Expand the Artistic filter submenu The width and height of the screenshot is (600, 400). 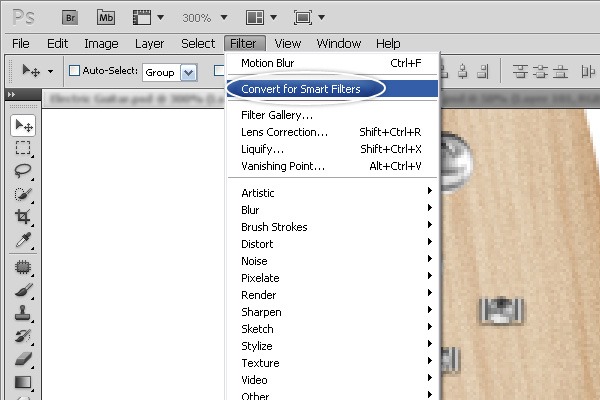tap(332, 193)
